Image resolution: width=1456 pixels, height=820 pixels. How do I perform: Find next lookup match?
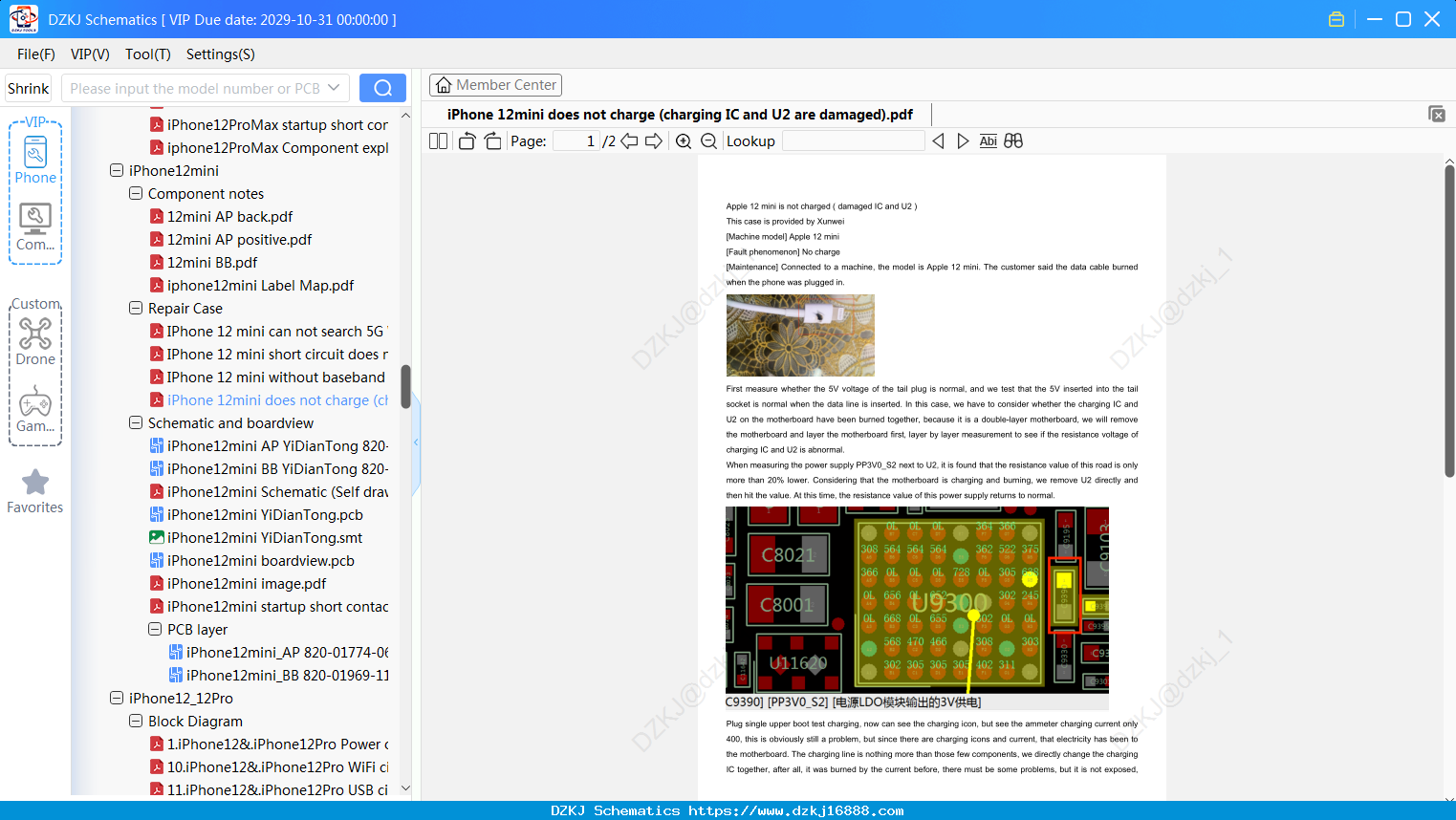tap(963, 141)
